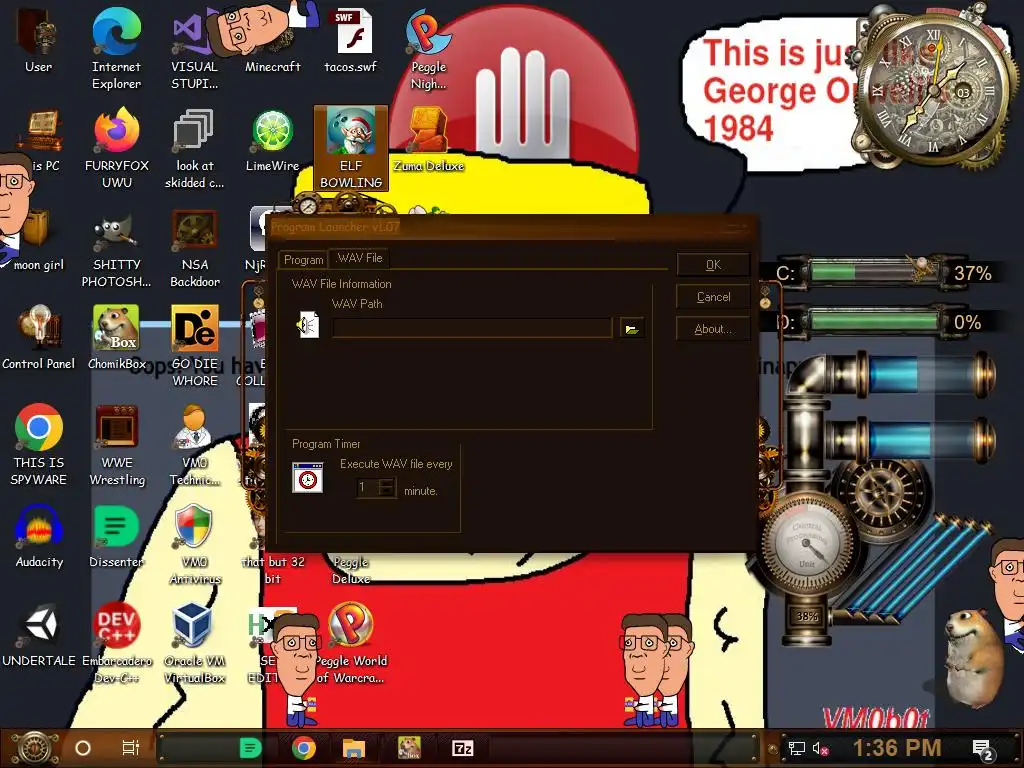Image resolution: width=1024 pixels, height=768 pixels.
Task: Launch Oracle VM VirtualBox shortcut
Action: click(194, 644)
